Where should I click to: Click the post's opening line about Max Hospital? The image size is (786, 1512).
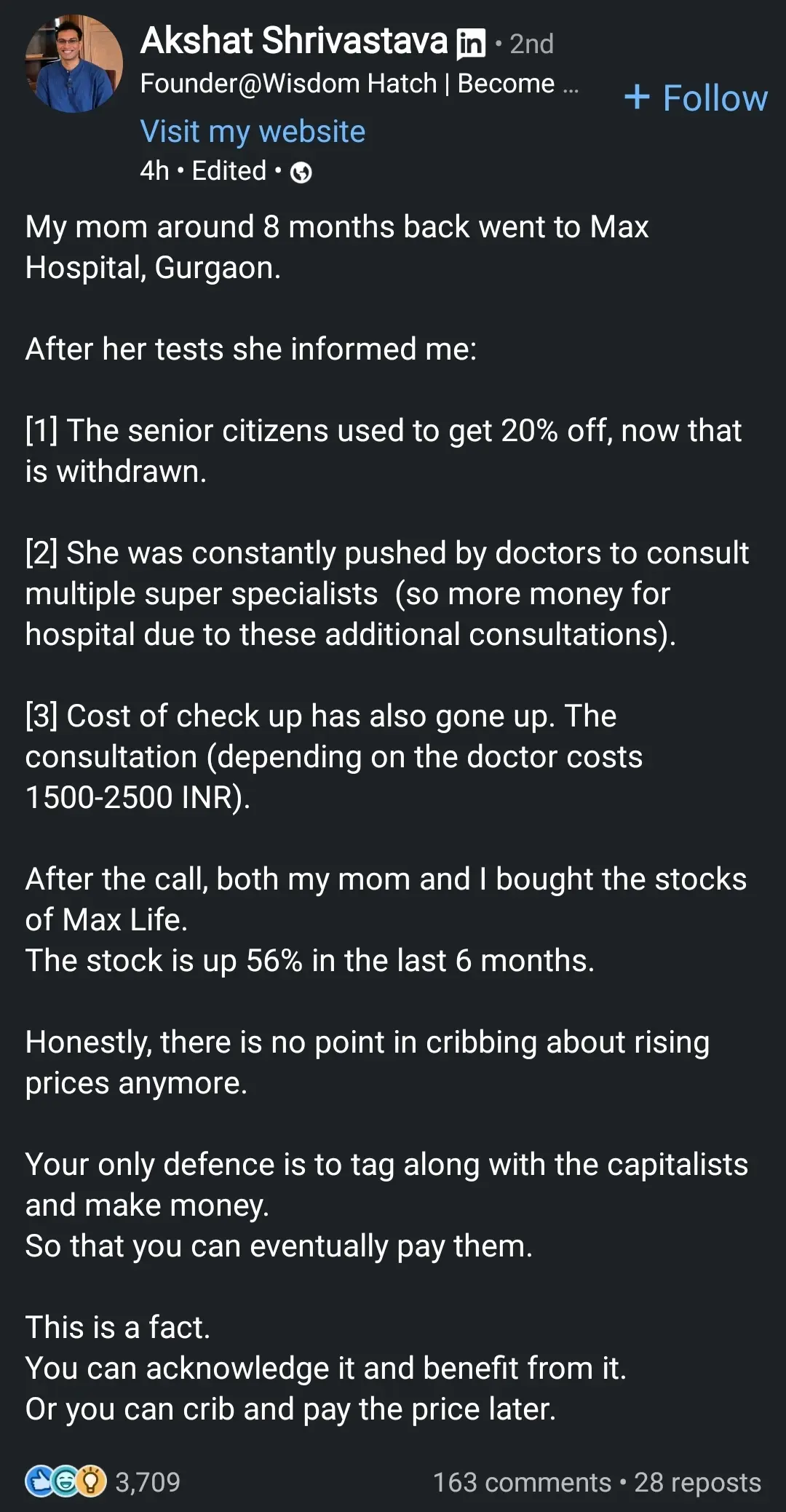337,248
